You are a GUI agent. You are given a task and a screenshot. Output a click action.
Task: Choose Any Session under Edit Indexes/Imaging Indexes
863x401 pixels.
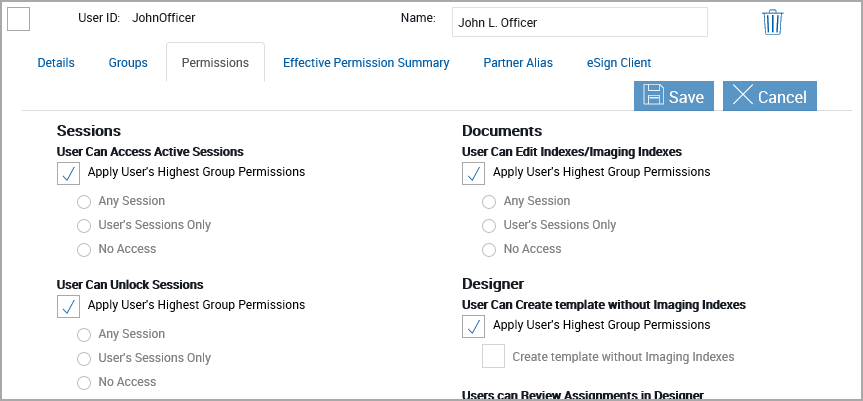pos(489,202)
